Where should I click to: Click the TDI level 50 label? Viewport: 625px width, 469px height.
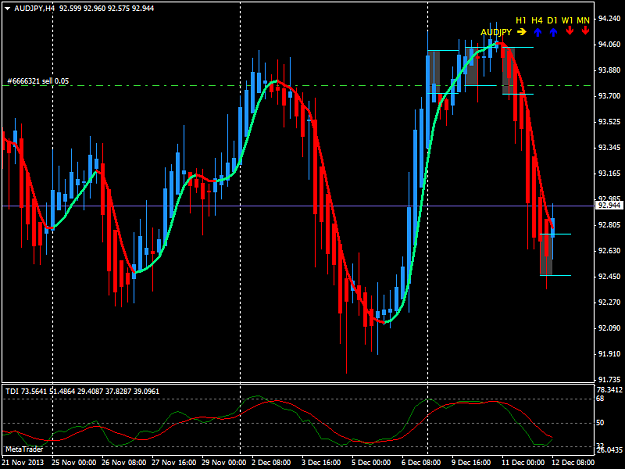click(x=600, y=423)
